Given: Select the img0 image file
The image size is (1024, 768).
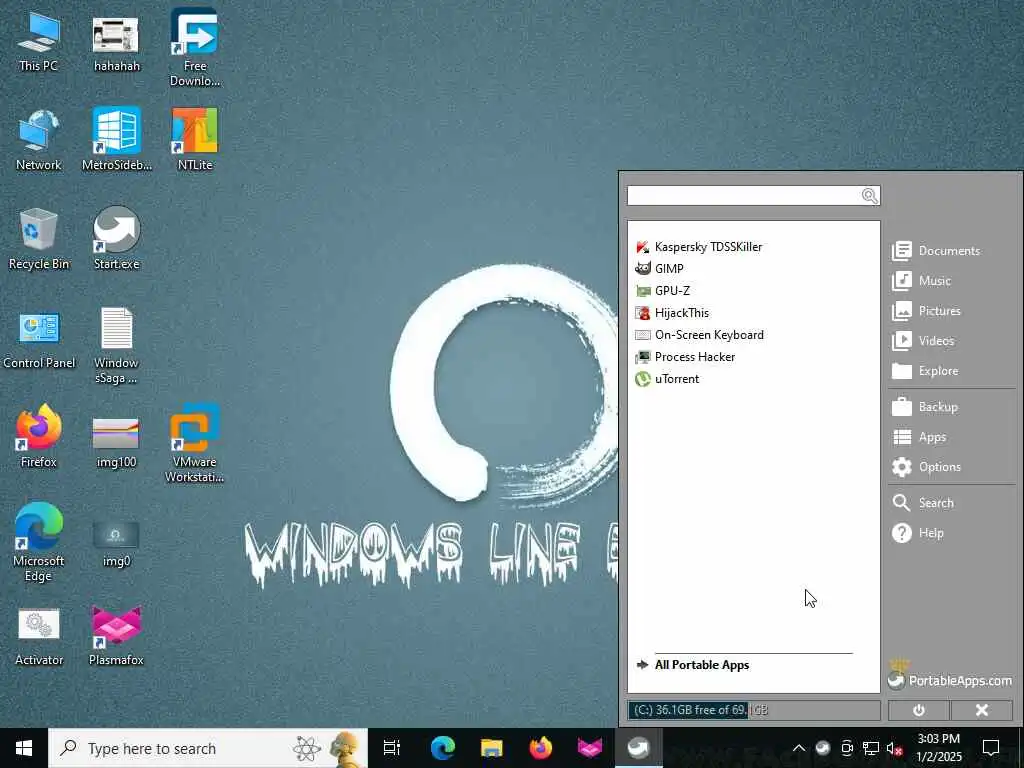Looking at the screenshot, I should [116, 543].
